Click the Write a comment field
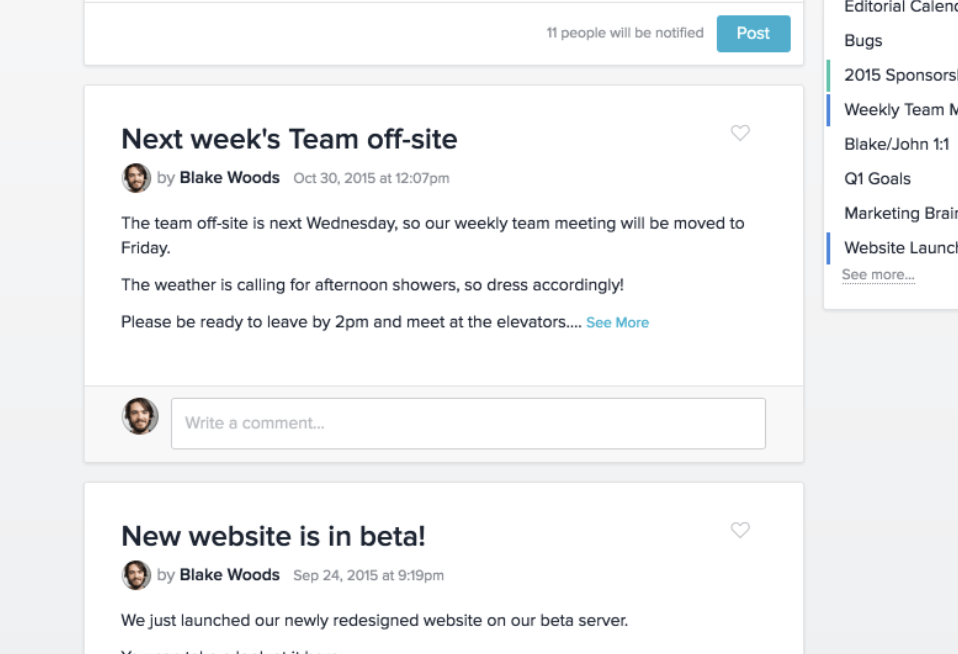This screenshot has width=958, height=654. click(x=468, y=424)
